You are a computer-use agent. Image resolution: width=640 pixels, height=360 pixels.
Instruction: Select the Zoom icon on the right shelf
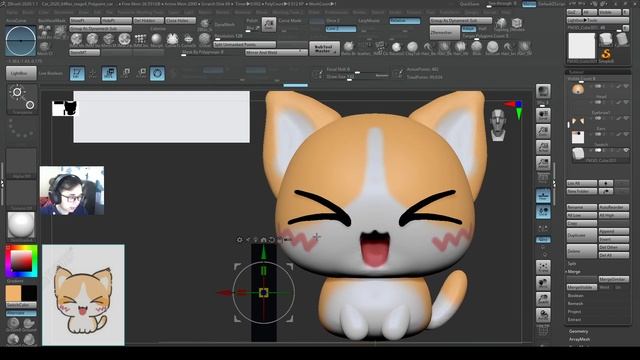pos(543,131)
